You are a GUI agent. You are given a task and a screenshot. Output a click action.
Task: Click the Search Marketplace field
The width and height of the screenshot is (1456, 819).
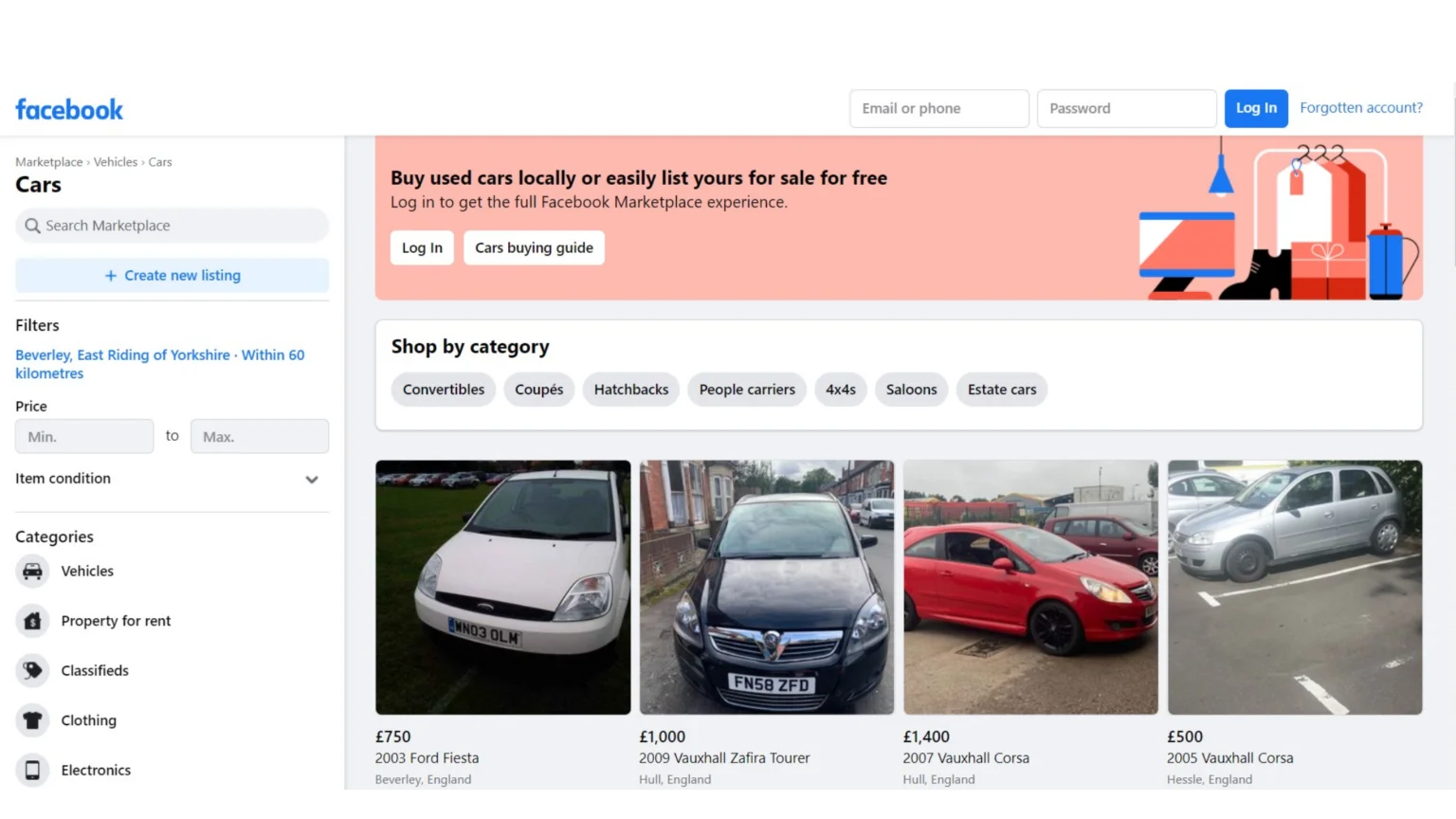click(x=172, y=226)
